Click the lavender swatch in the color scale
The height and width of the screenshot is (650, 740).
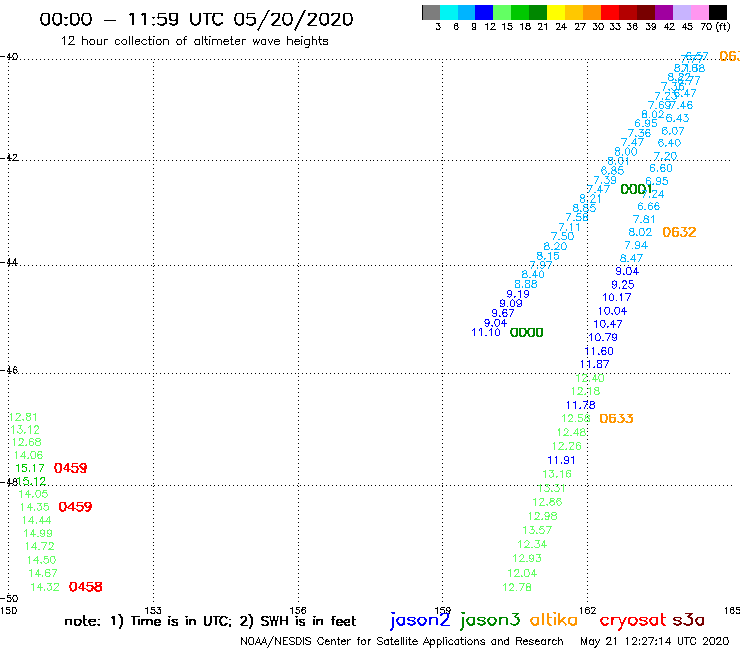(x=681, y=12)
